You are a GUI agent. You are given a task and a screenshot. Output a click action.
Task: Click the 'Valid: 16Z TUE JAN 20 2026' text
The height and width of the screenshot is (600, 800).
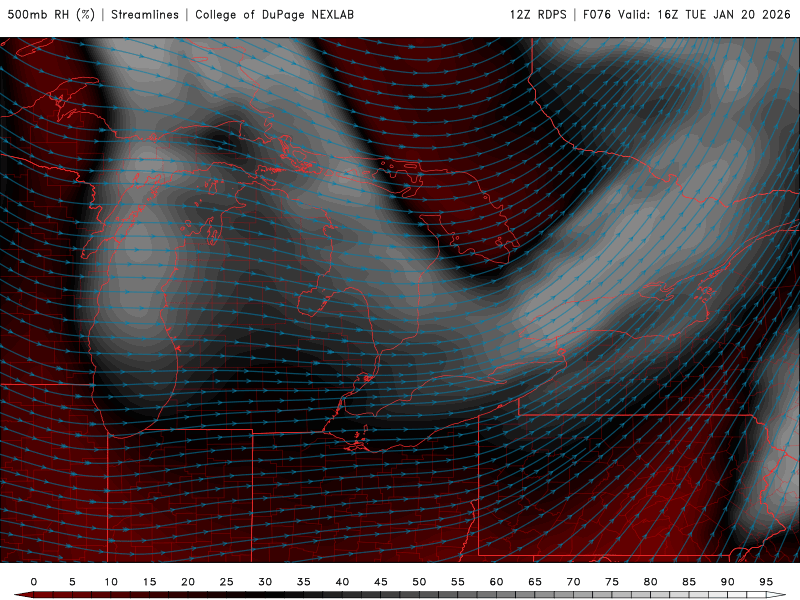[x=705, y=14]
